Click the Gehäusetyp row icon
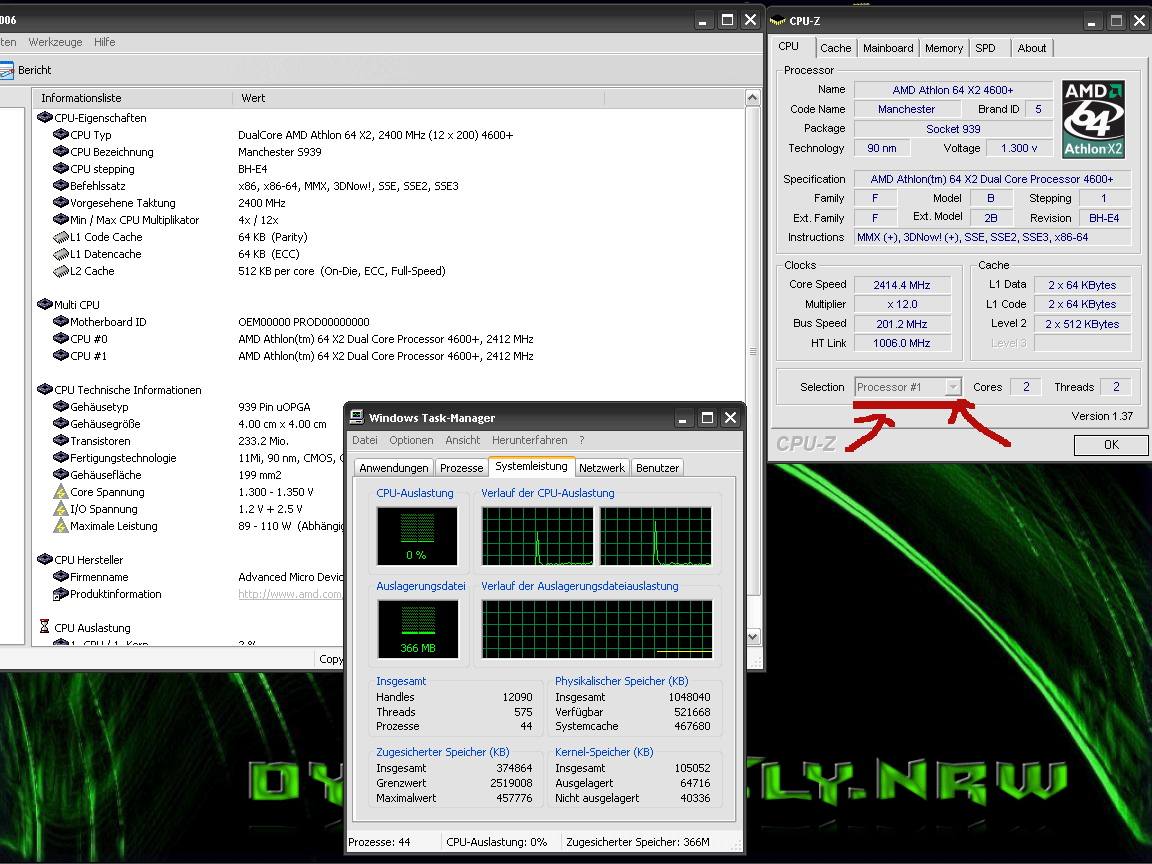1152x864 pixels. coord(61,406)
